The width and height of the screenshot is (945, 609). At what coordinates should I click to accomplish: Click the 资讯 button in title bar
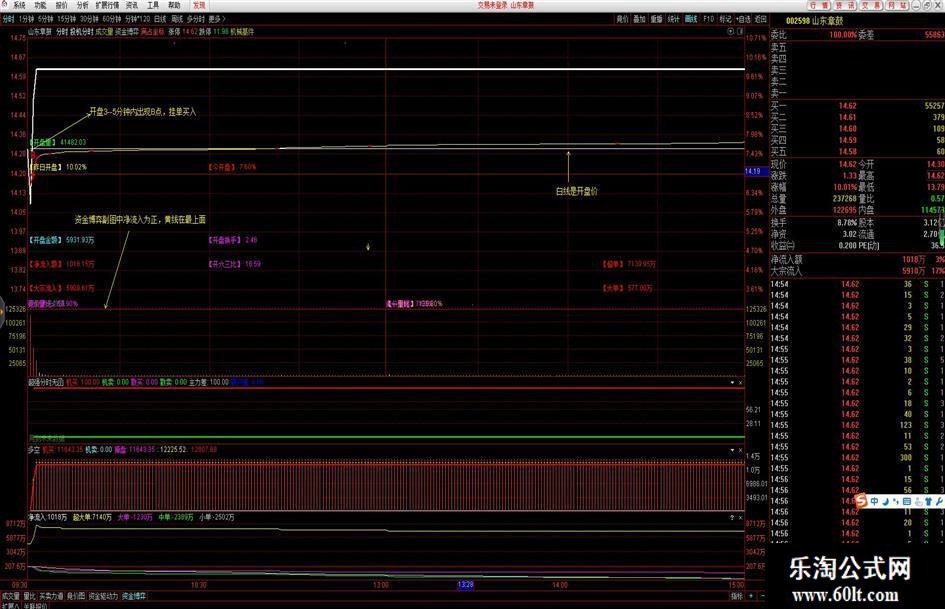click(x=844, y=5)
